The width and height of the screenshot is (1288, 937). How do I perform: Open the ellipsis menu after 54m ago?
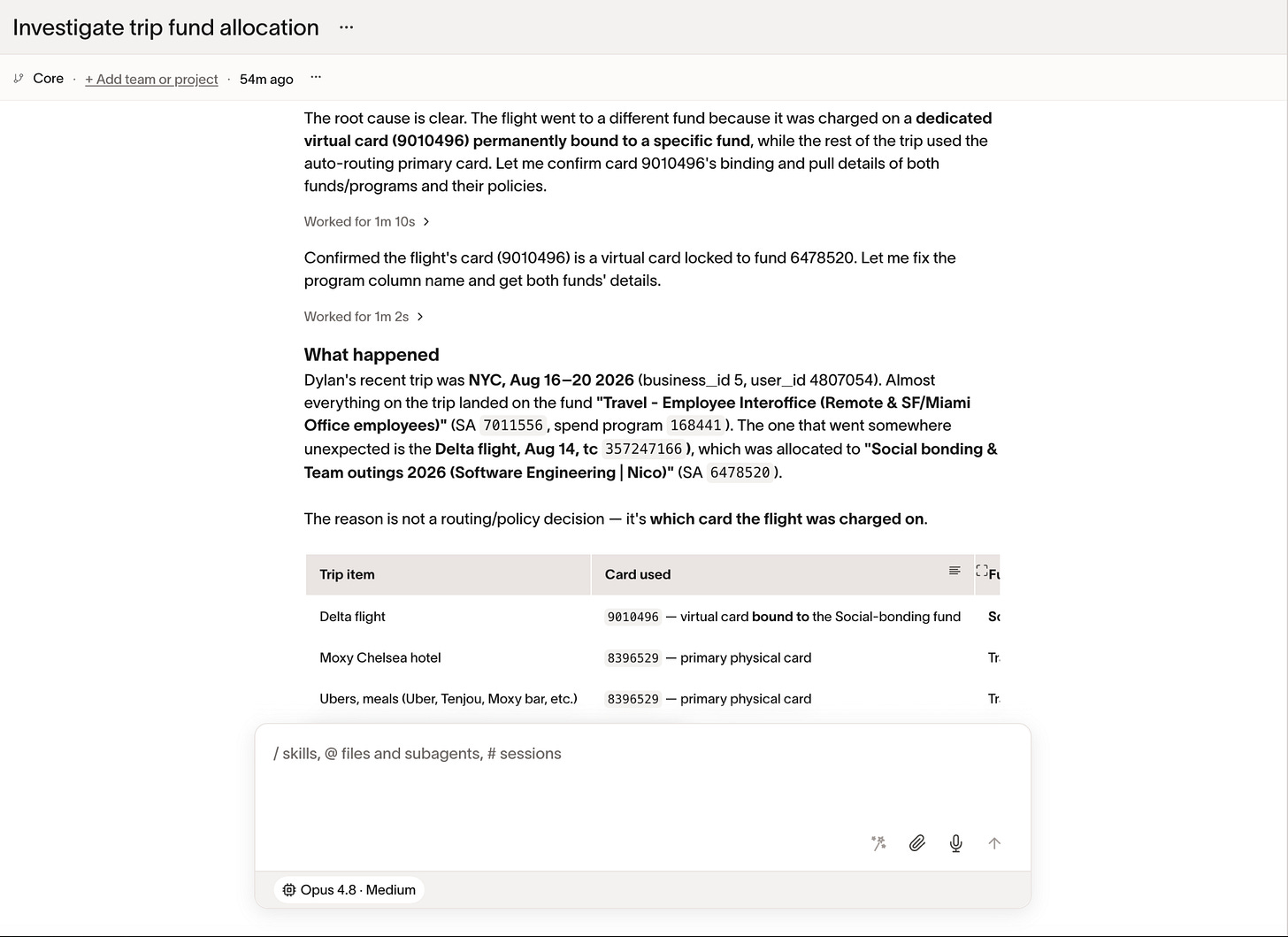pos(316,78)
